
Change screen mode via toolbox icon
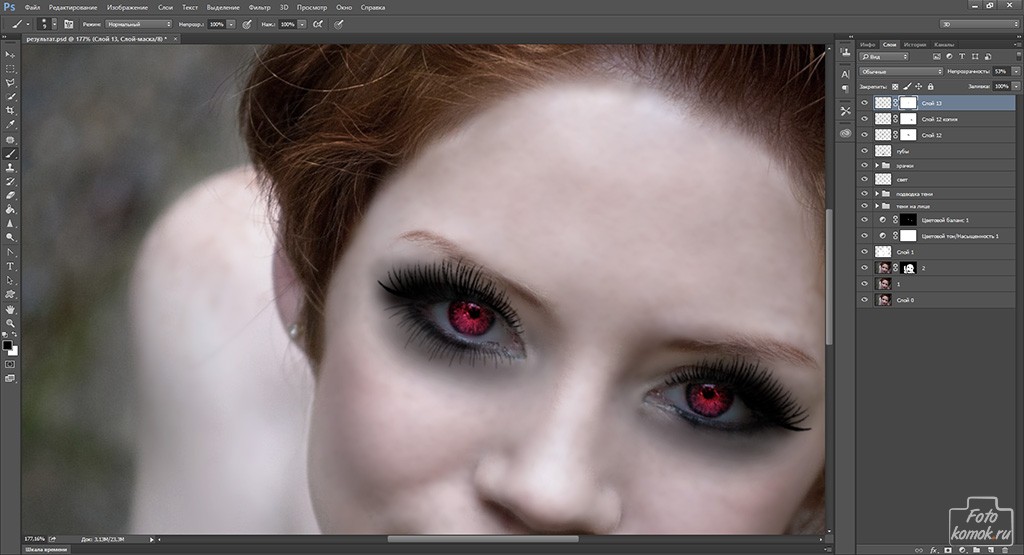(x=10, y=378)
